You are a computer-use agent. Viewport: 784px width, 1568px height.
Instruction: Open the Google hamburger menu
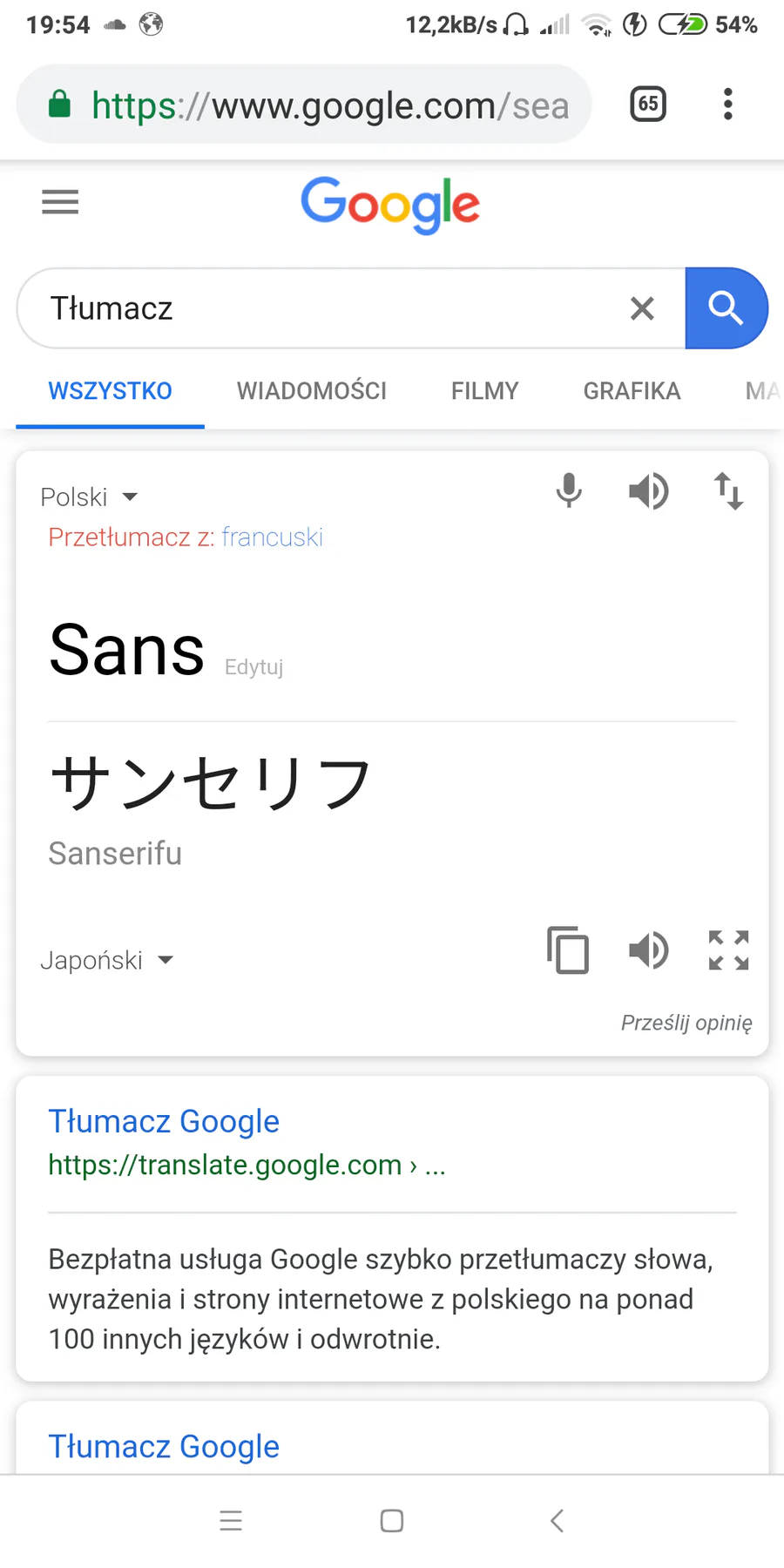[x=60, y=202]
